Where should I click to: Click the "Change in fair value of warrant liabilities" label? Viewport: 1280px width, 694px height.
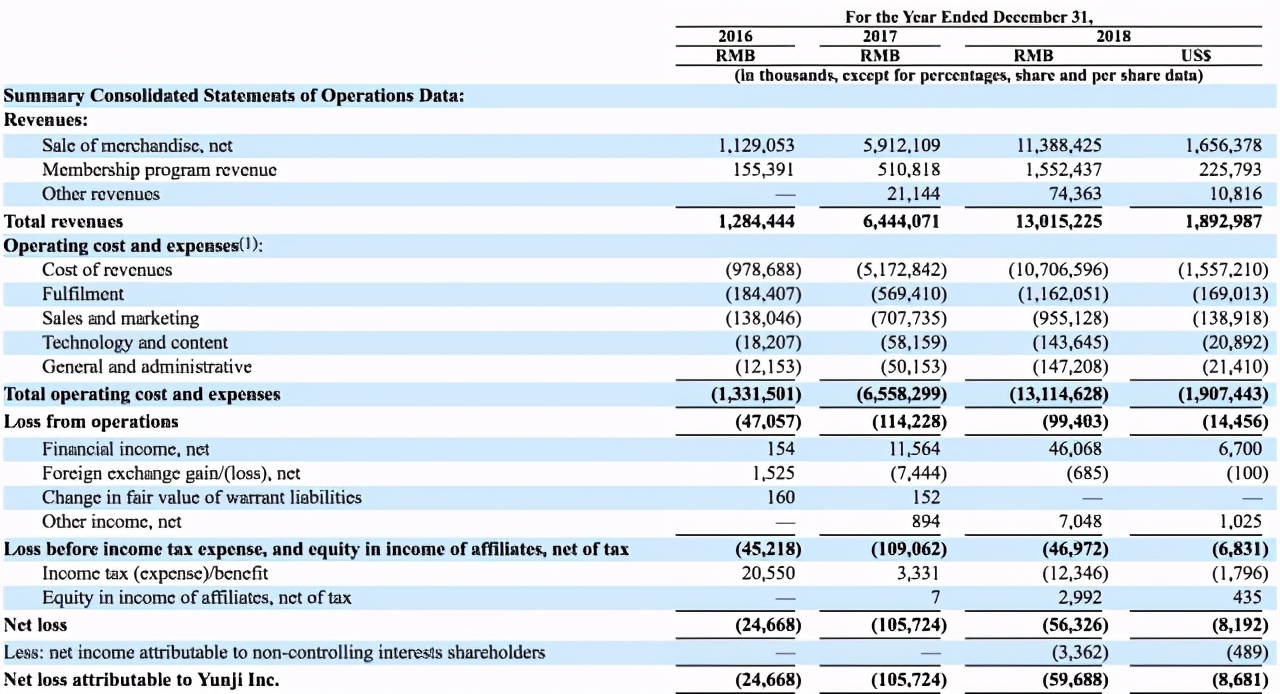tap(201, 497)
